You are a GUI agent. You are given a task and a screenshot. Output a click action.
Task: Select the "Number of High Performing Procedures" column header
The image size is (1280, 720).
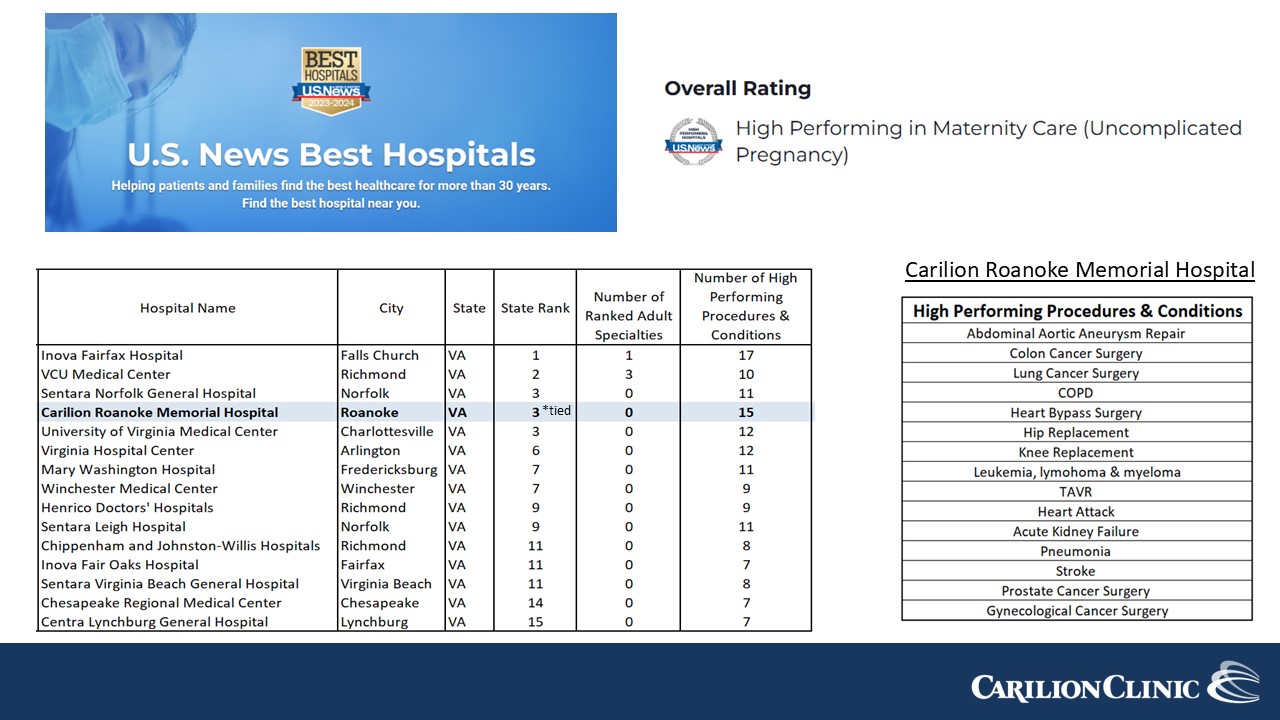pos(746,306)
